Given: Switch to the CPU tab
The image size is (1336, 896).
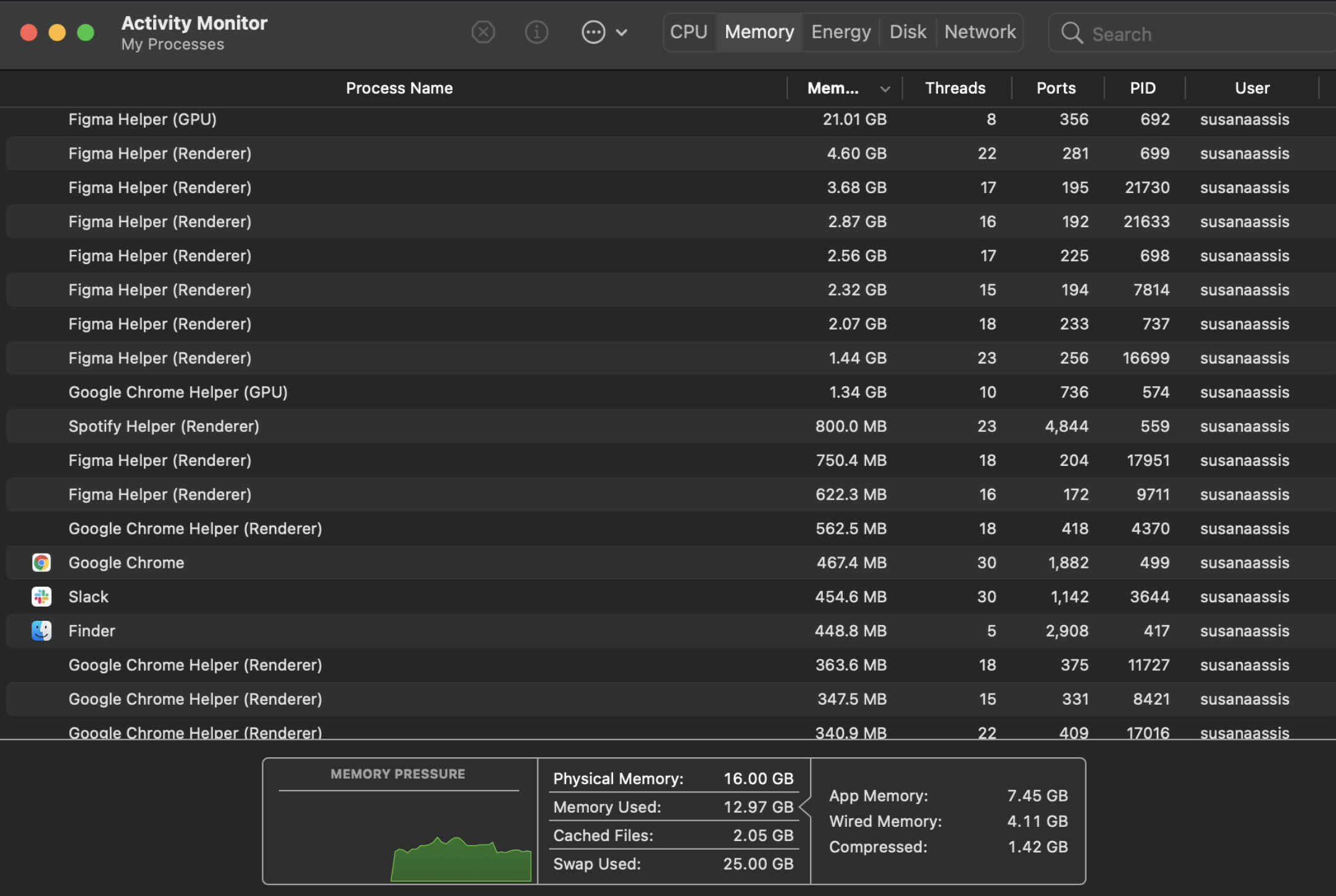Looking at the screenshot, I should click(689, 32).
